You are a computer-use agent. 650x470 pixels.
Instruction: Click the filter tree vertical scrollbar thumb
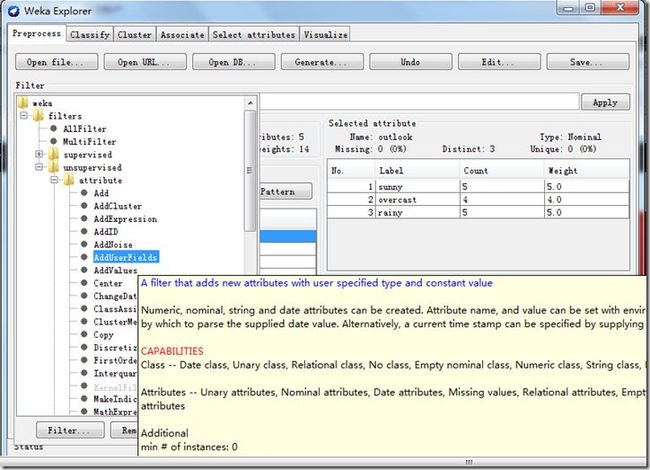coord(250,170)
